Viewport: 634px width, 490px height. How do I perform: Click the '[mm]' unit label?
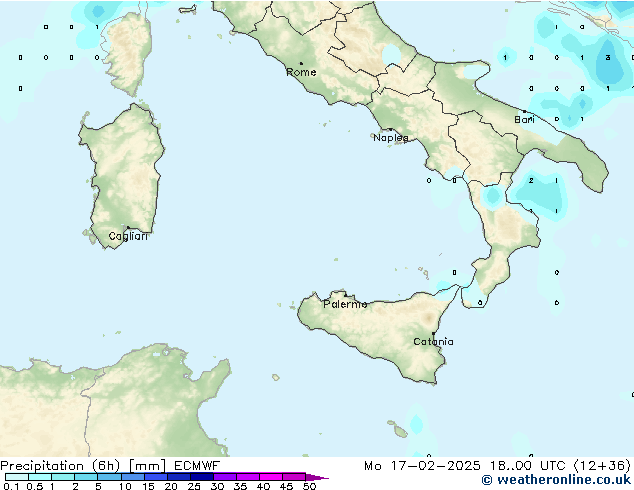click(147, 466)
